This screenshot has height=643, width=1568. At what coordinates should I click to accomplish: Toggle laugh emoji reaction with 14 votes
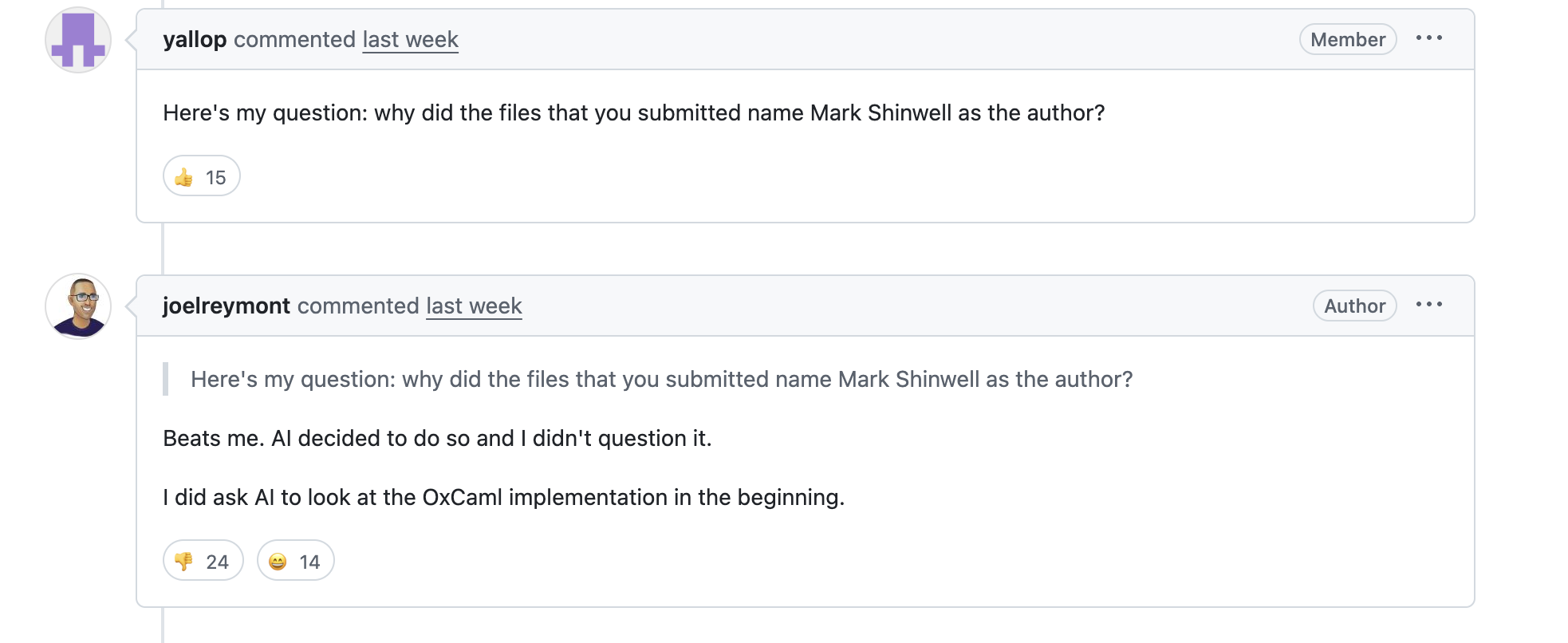[x=295, y=561]
